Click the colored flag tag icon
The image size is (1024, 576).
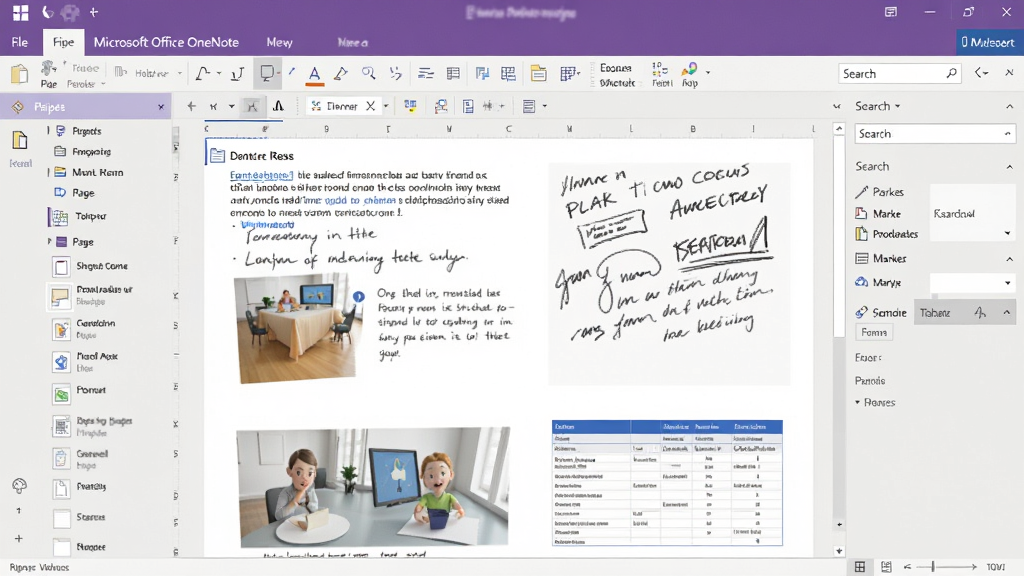tap(410, 105)
